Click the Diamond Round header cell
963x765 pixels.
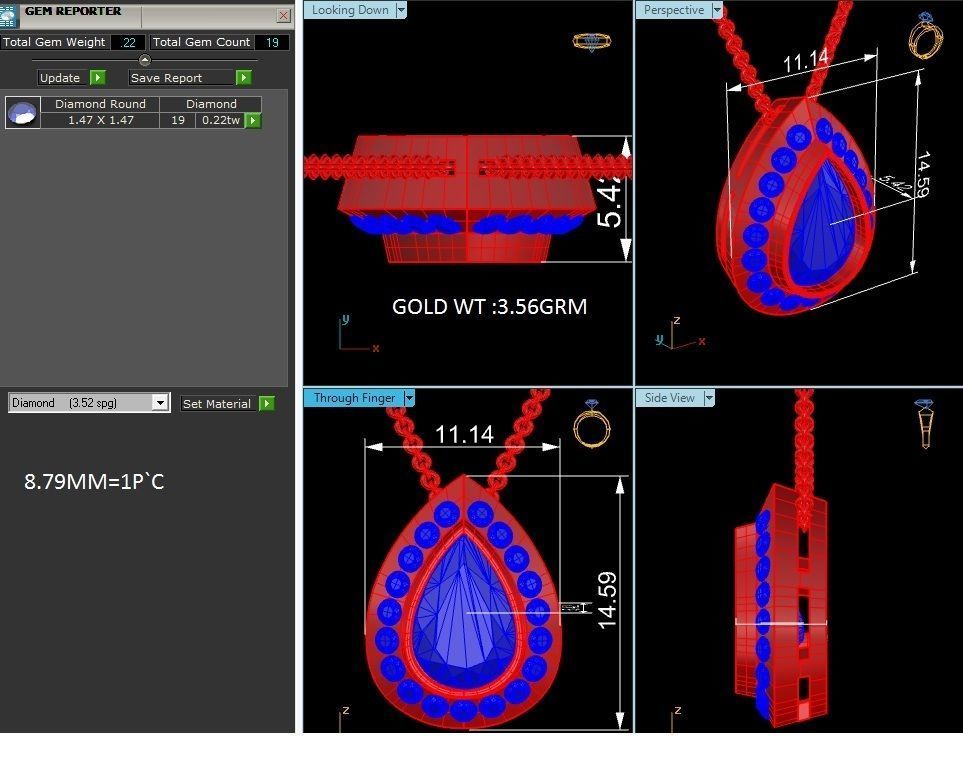(101, 104)
